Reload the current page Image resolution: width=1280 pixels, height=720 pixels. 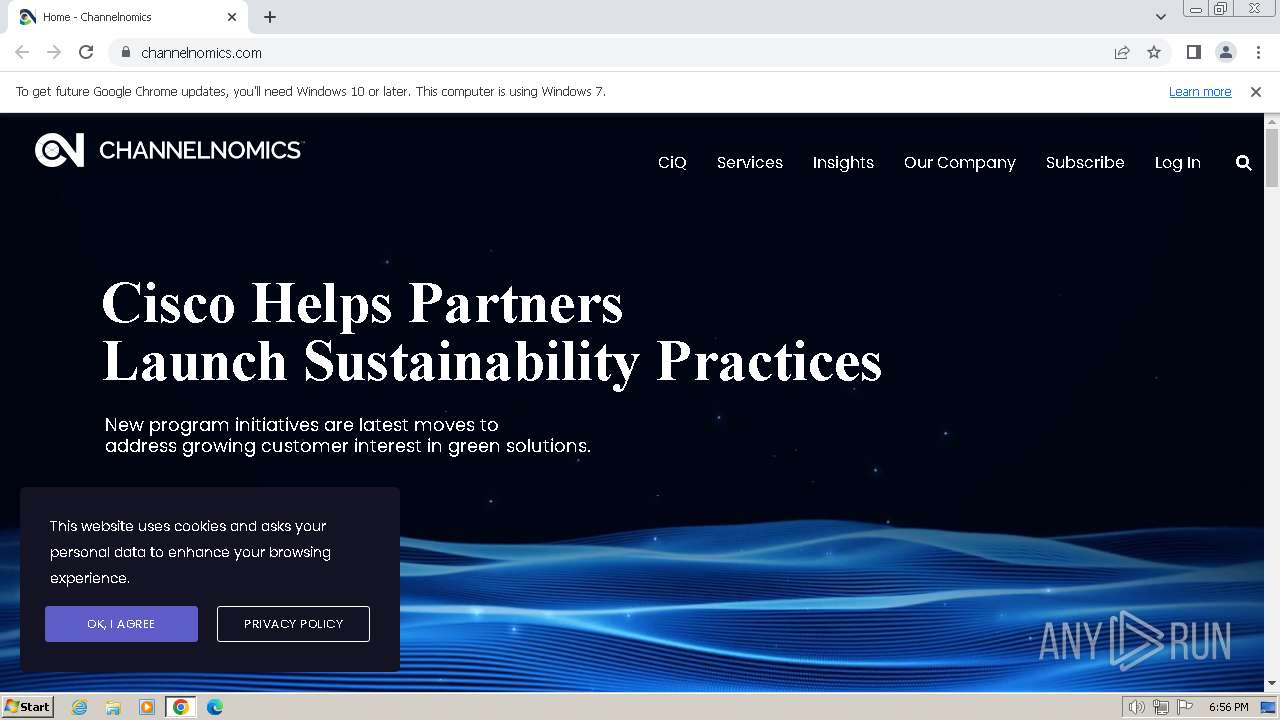click(86, 52)
